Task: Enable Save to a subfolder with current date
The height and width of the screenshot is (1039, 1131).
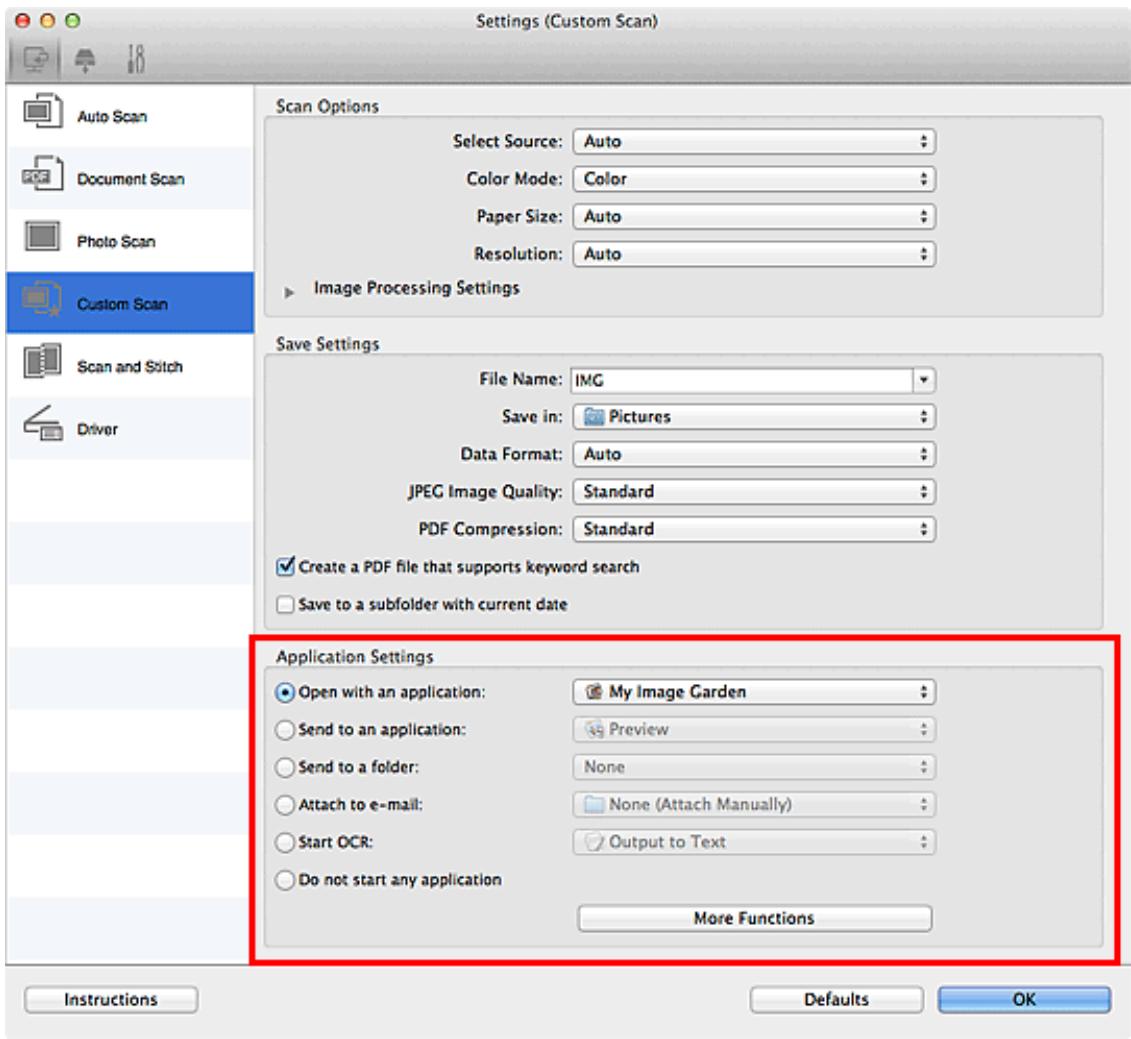Action: (286, 604)
